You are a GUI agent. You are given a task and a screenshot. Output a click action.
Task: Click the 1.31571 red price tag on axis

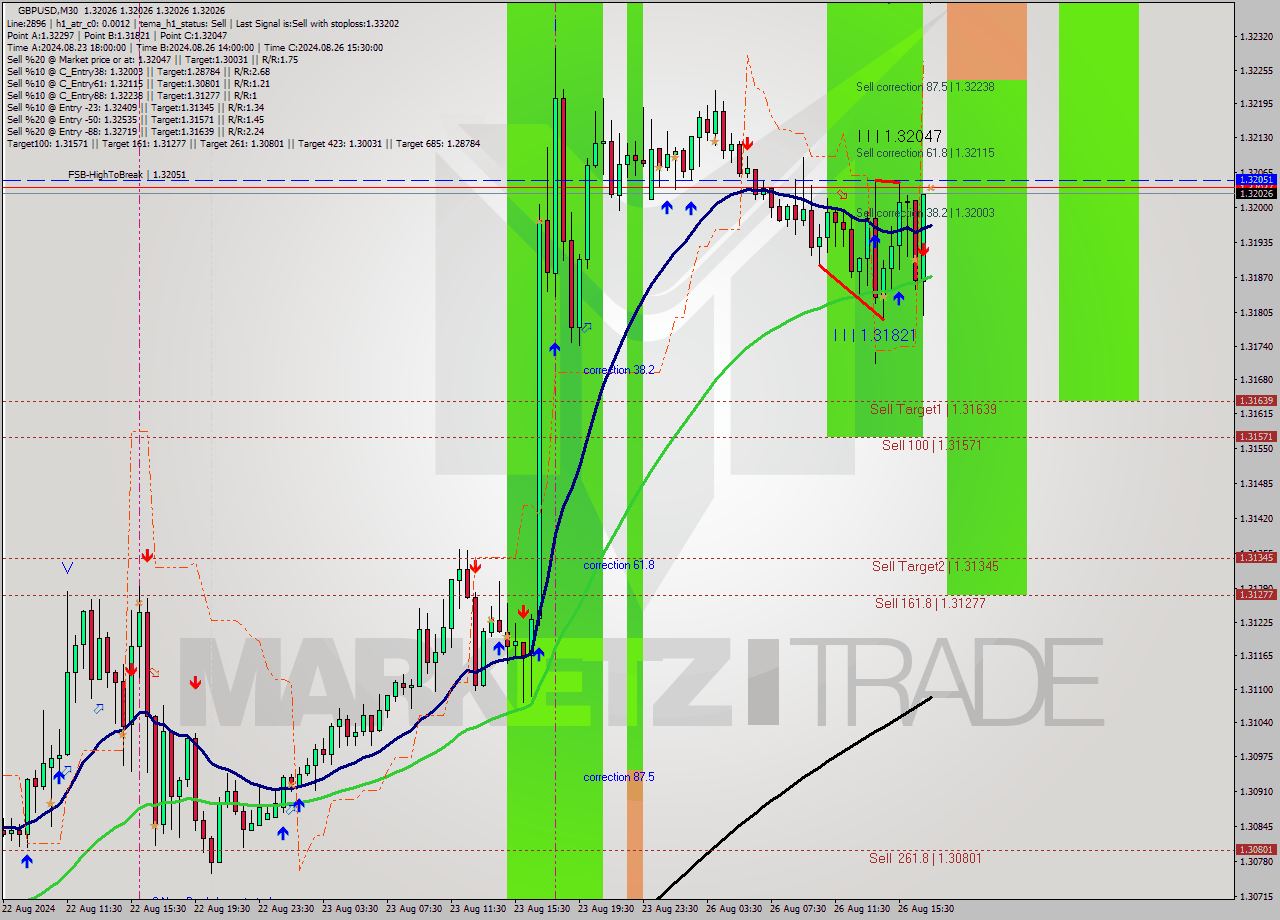[1256, 436]
